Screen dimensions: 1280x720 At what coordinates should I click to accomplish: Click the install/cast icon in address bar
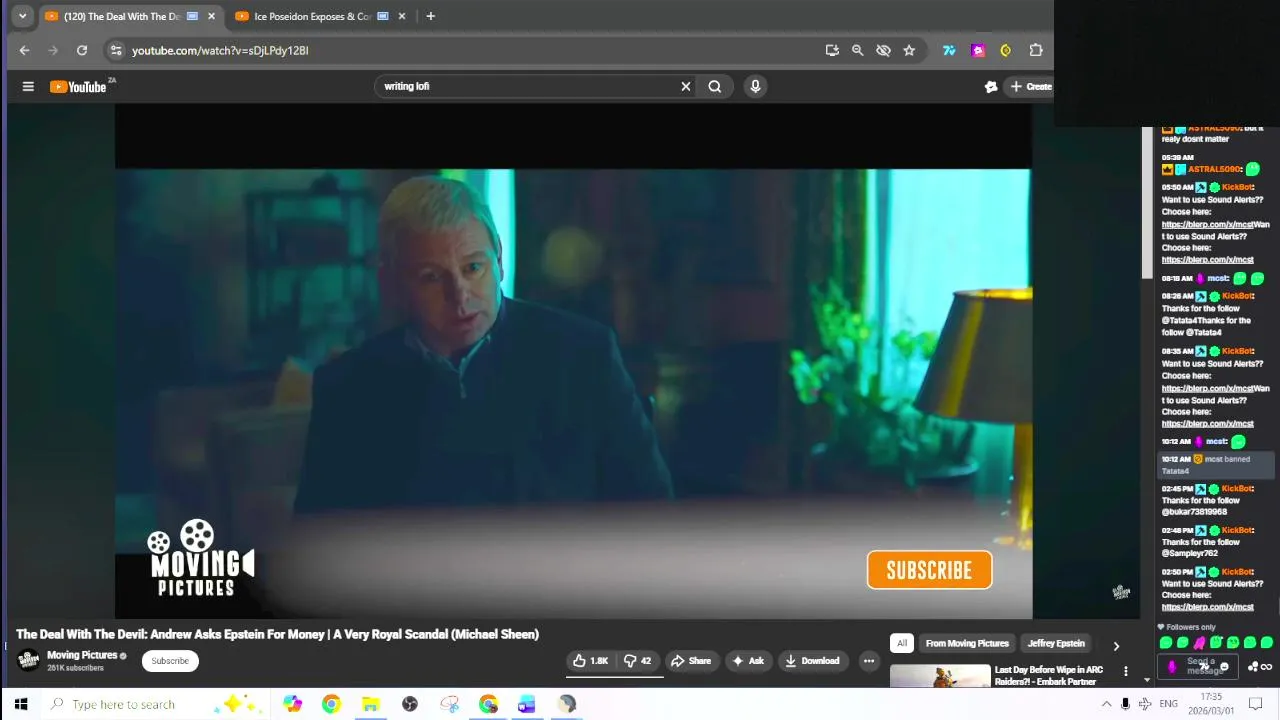(832, 50)
